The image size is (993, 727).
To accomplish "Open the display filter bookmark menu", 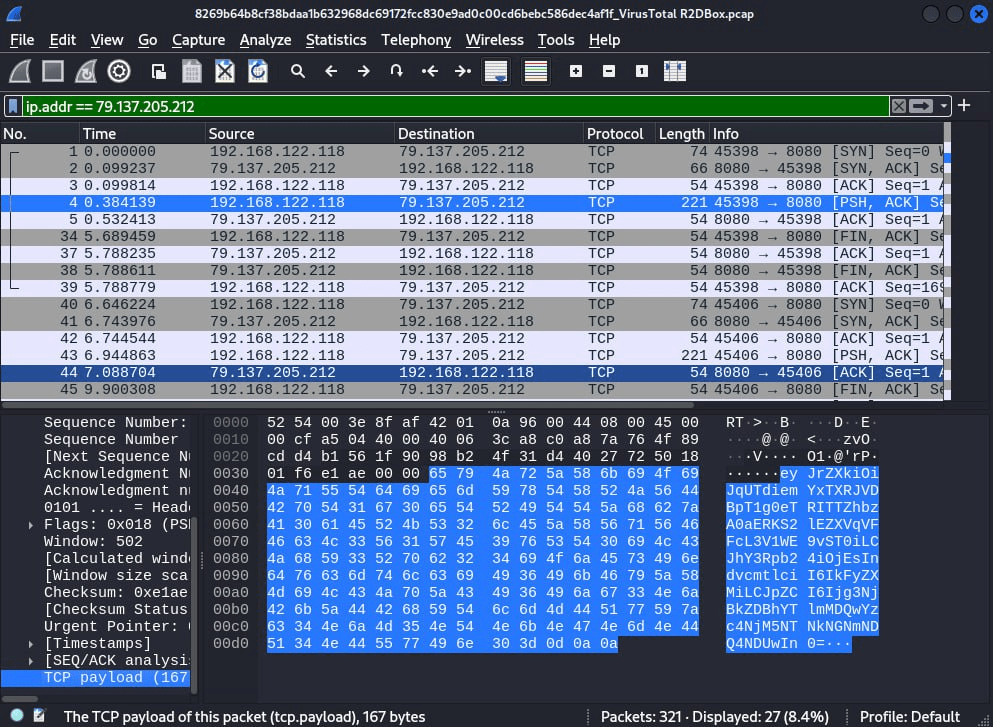I will (x=13, y=106).
